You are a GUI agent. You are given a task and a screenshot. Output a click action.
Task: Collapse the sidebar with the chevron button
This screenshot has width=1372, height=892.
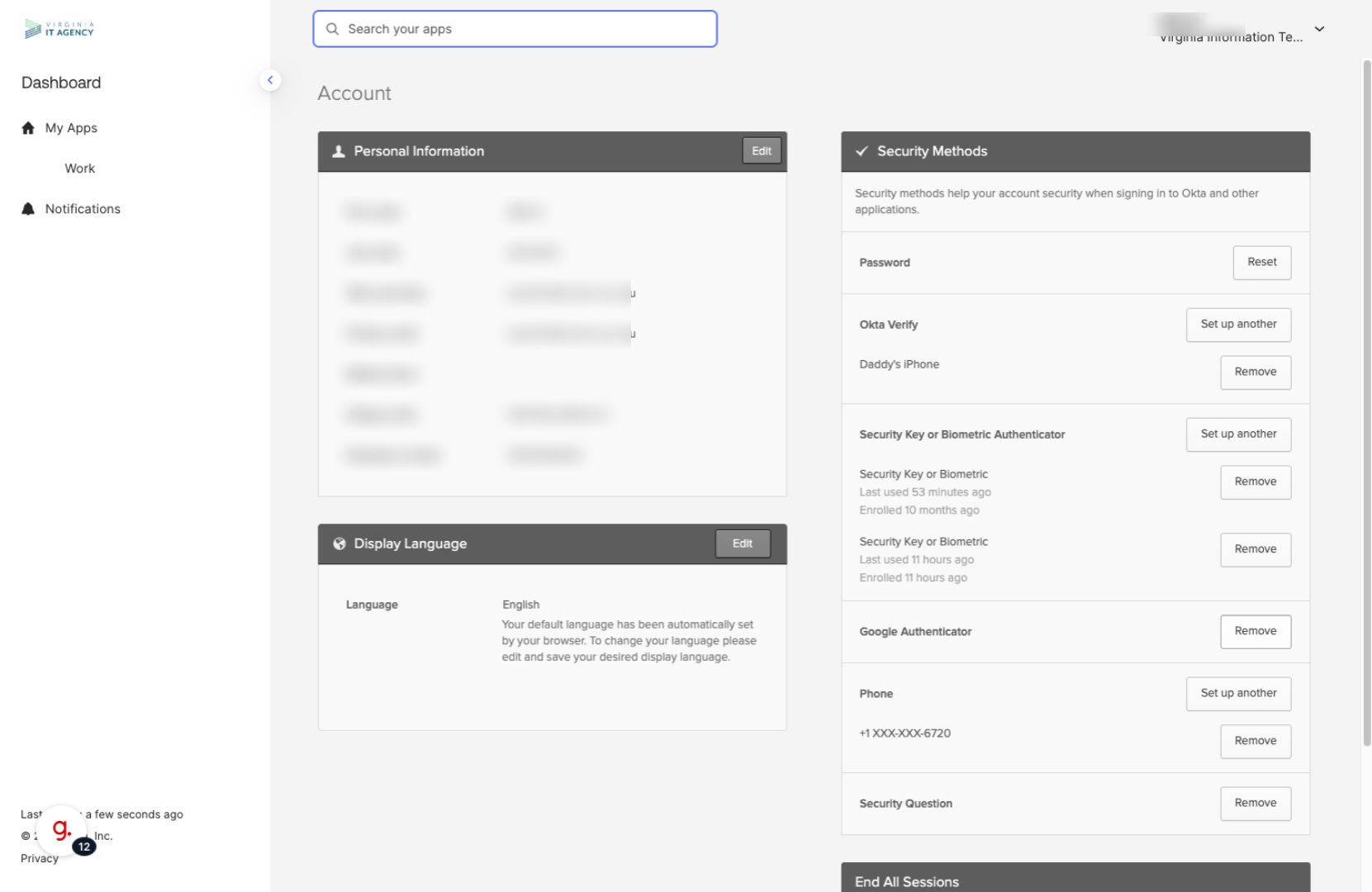tap(270, 80)
